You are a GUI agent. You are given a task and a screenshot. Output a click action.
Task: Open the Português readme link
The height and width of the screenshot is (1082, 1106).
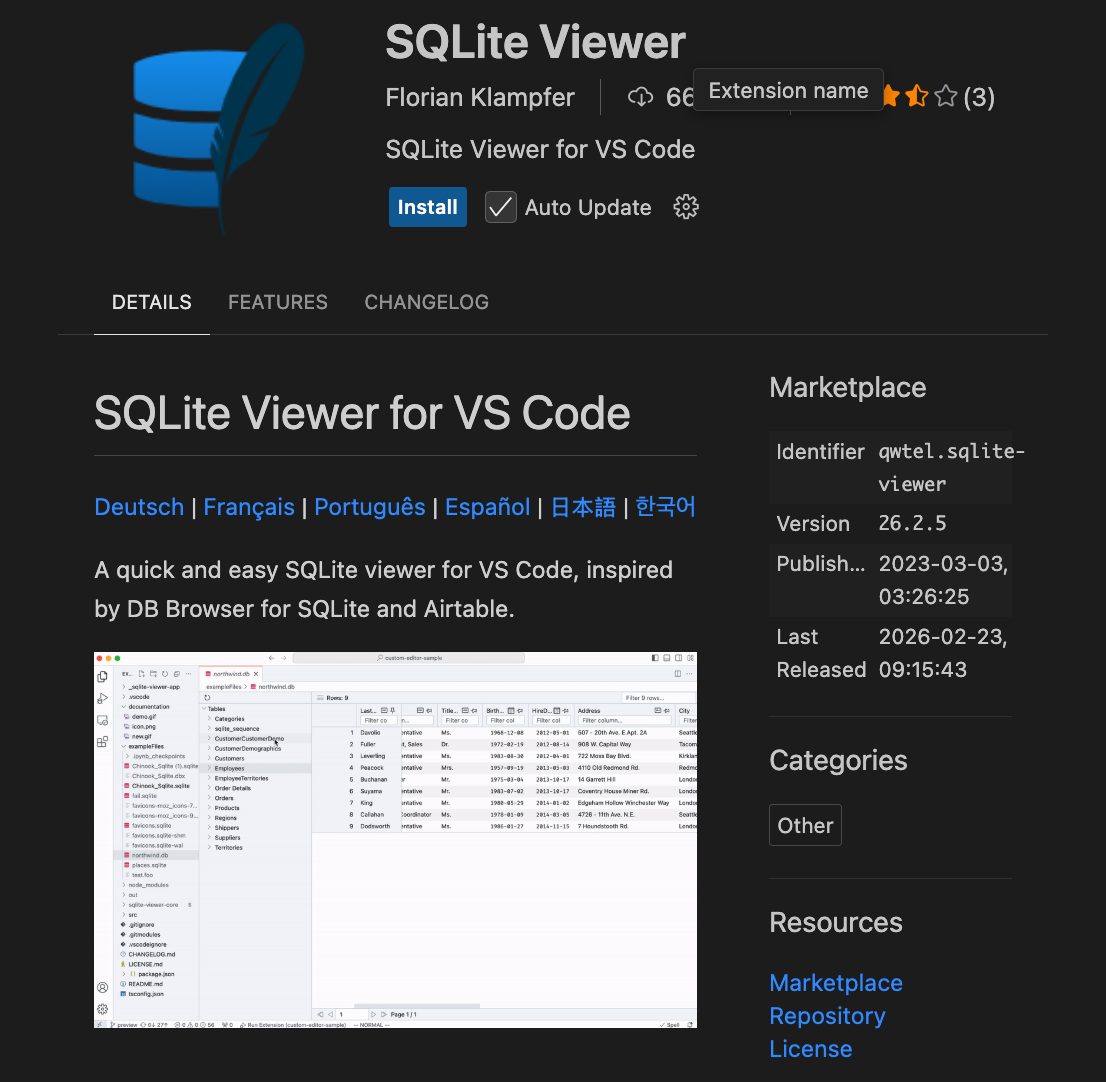click(x=370, y=507)
